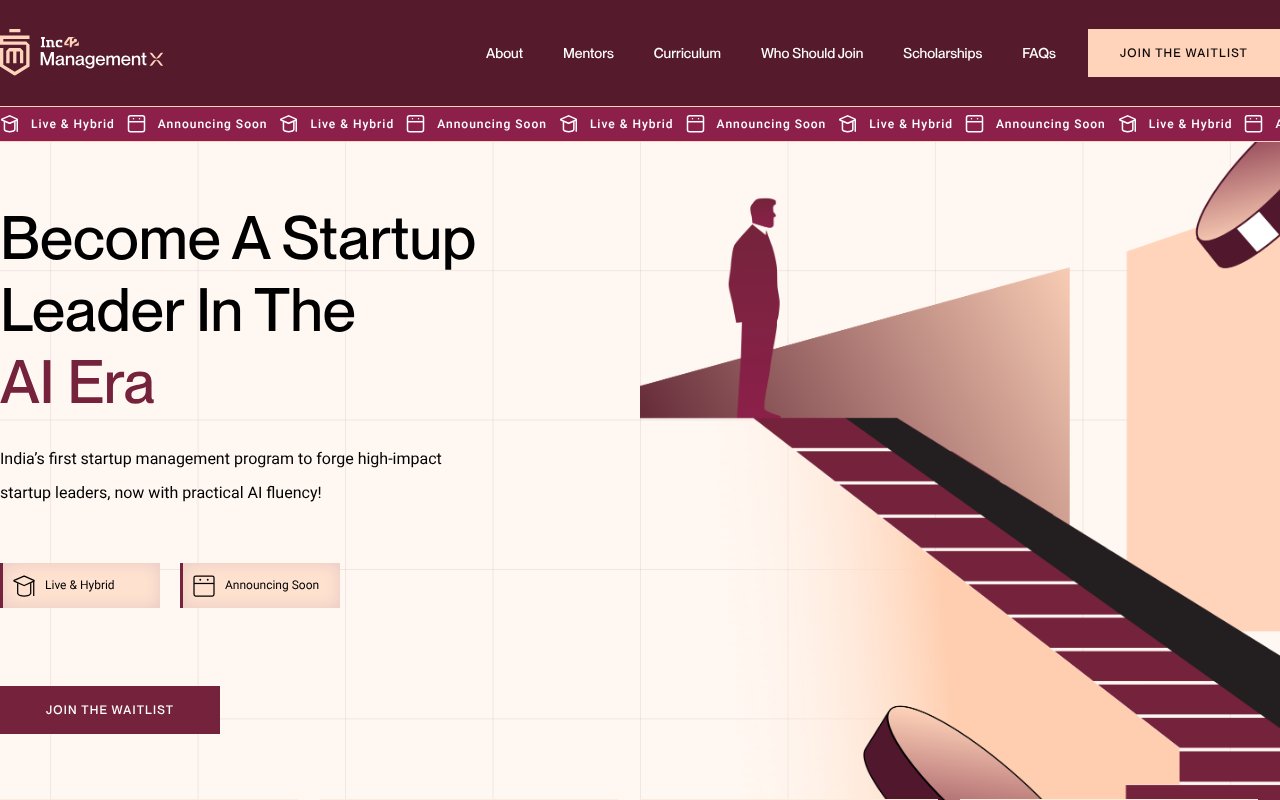
Task: Click the Announcing Soon badge in the hero area
Action: pos(260,585)
